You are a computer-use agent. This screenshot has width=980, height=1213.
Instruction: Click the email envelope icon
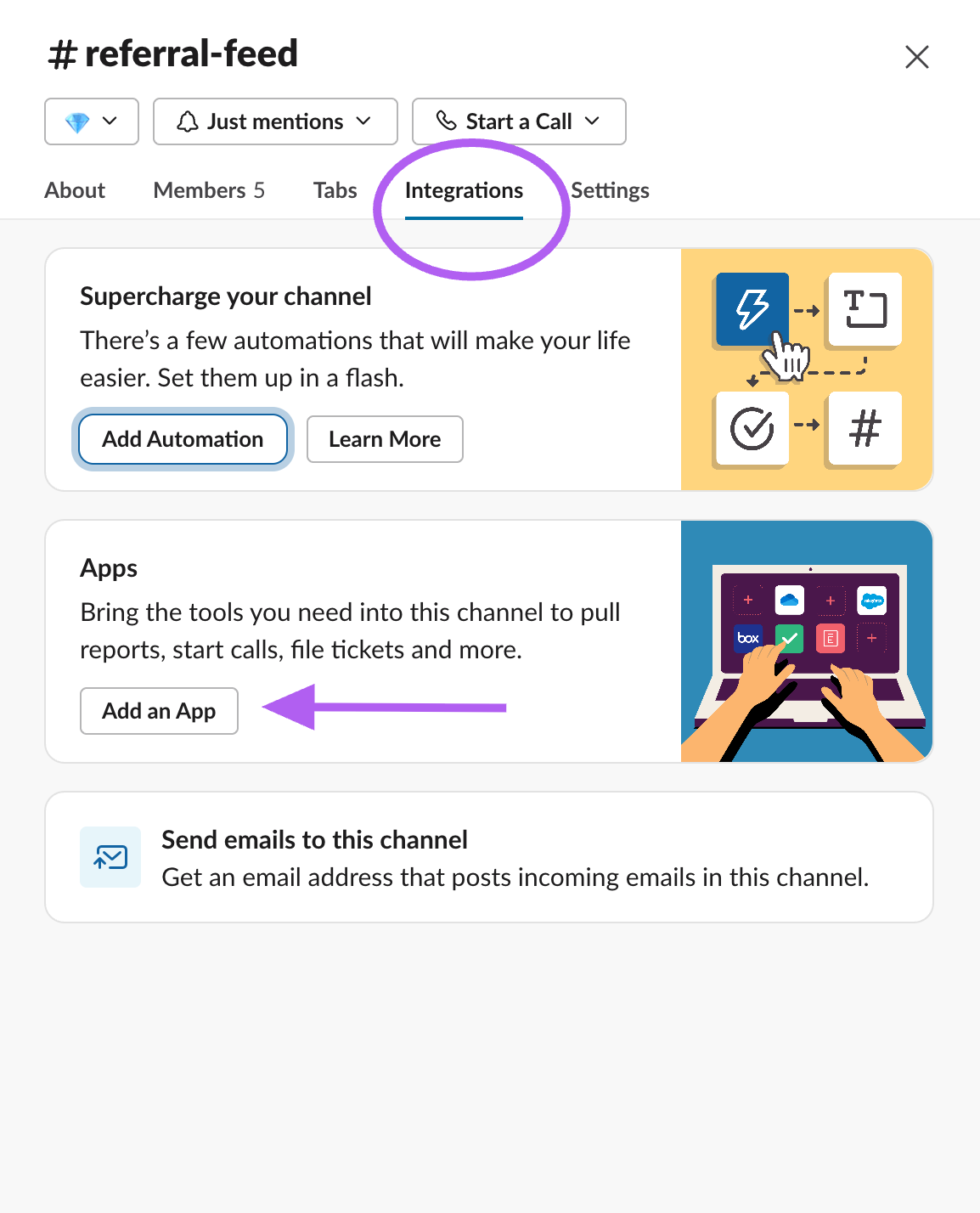(x=110, y=857)
